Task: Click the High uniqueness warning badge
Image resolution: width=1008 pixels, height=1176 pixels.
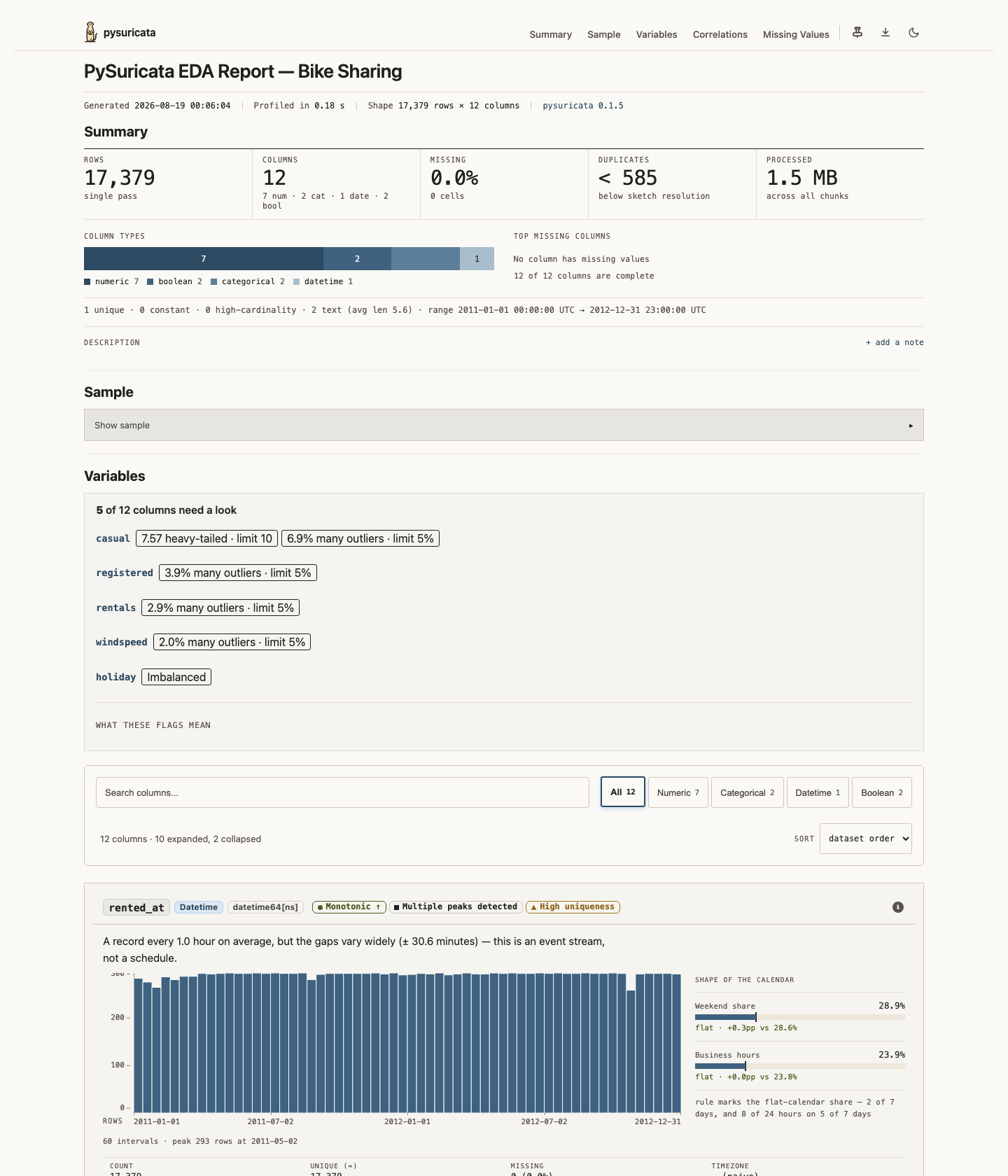Action: pos(573,906)
